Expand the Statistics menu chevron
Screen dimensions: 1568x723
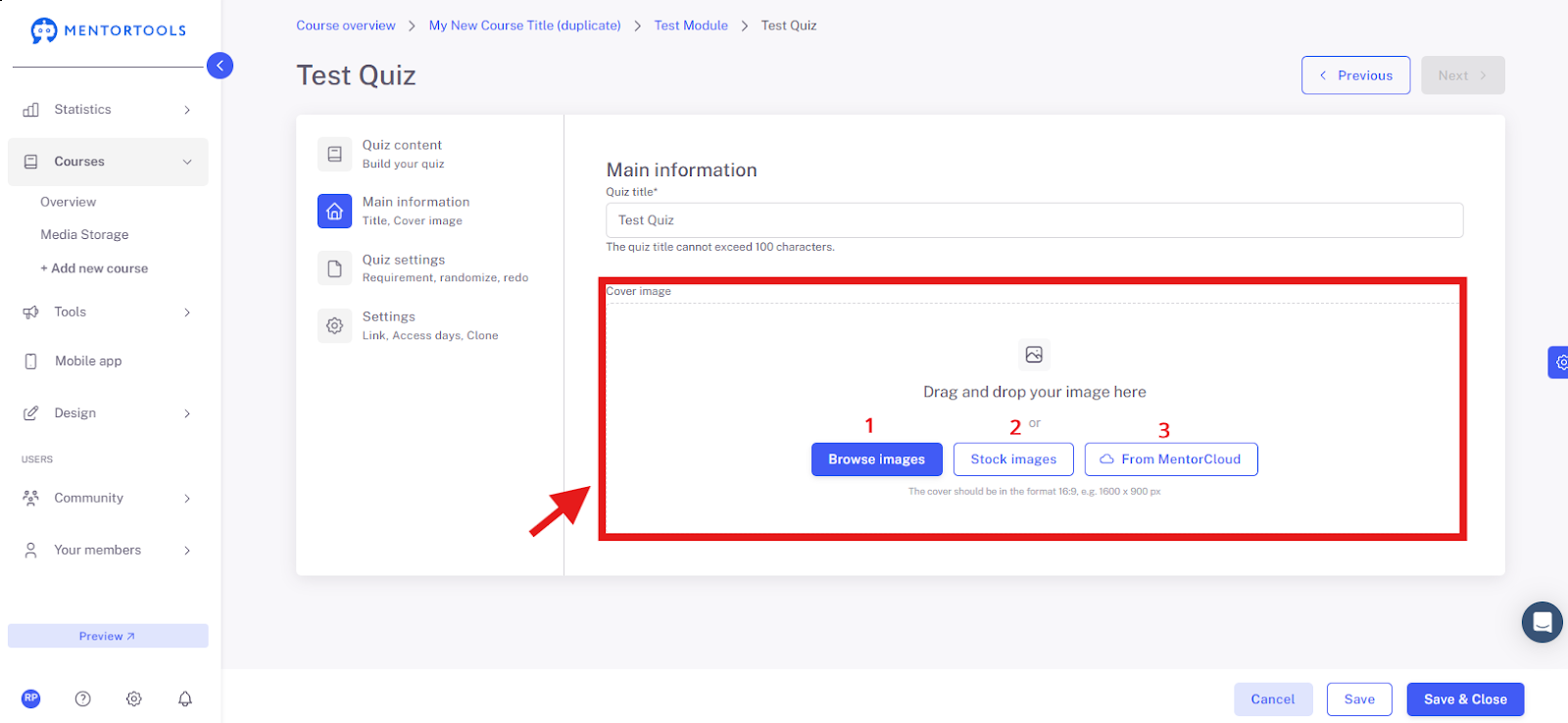click(x=187, y=110)
